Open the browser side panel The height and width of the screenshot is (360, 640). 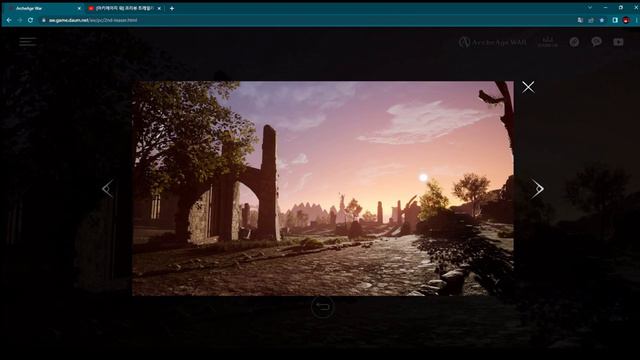coord(615,20)
